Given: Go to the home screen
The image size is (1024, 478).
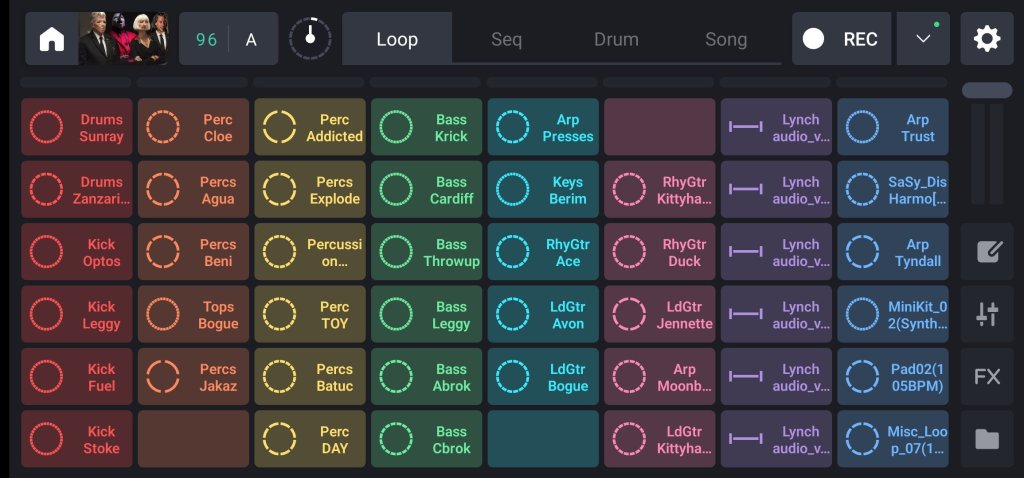Looking at the screenshot, I should 51,39.
